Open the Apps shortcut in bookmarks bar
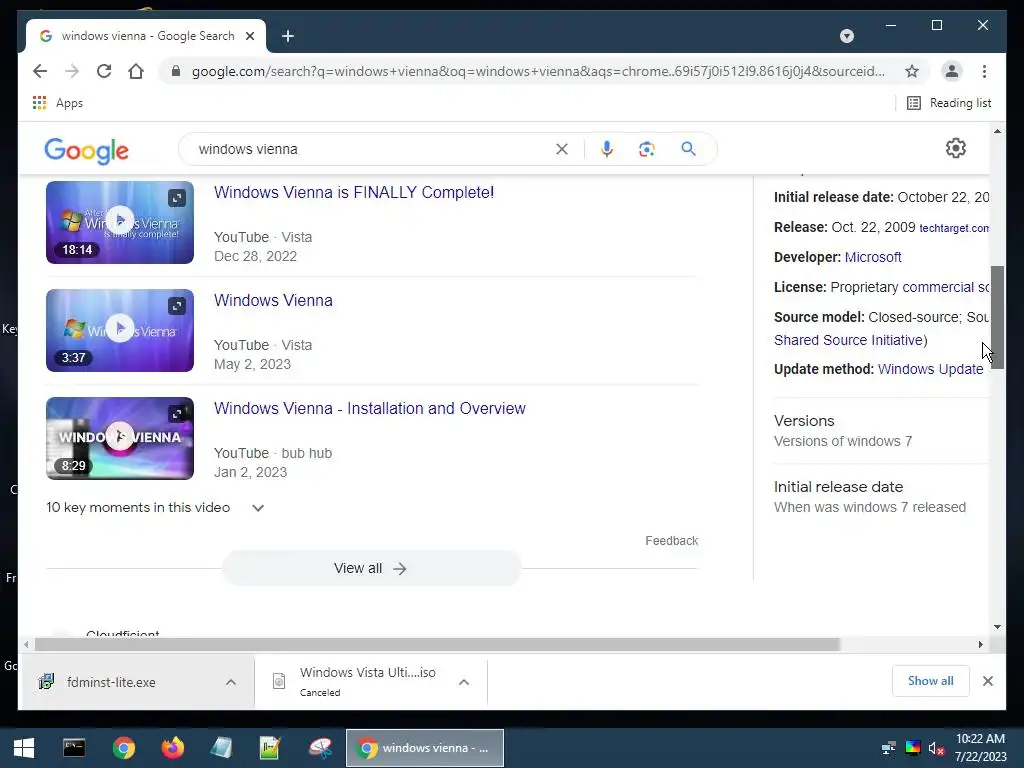Screen dimensions: 1024x768 click(57, 103)
